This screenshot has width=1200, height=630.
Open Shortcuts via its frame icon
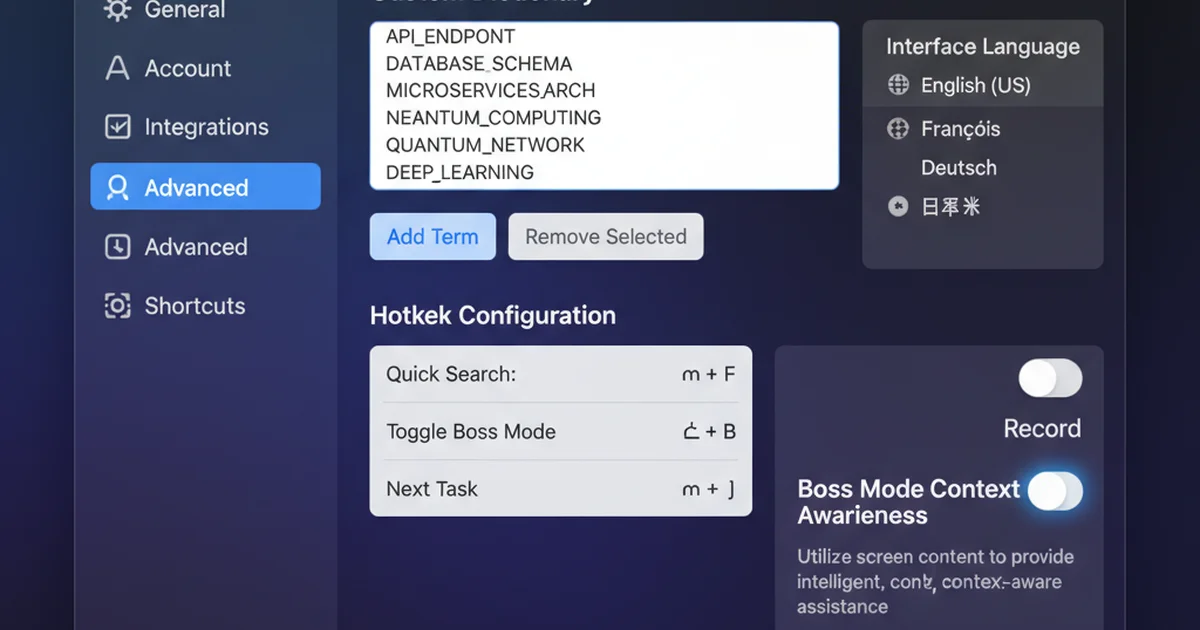[x=117, y=306]
